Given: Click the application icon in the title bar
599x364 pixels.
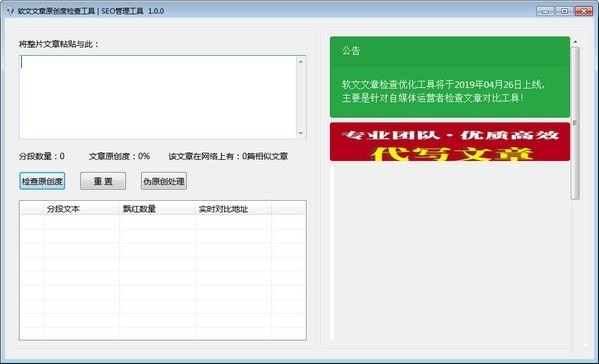Looking at the screenshot, I should click(10, 11).
